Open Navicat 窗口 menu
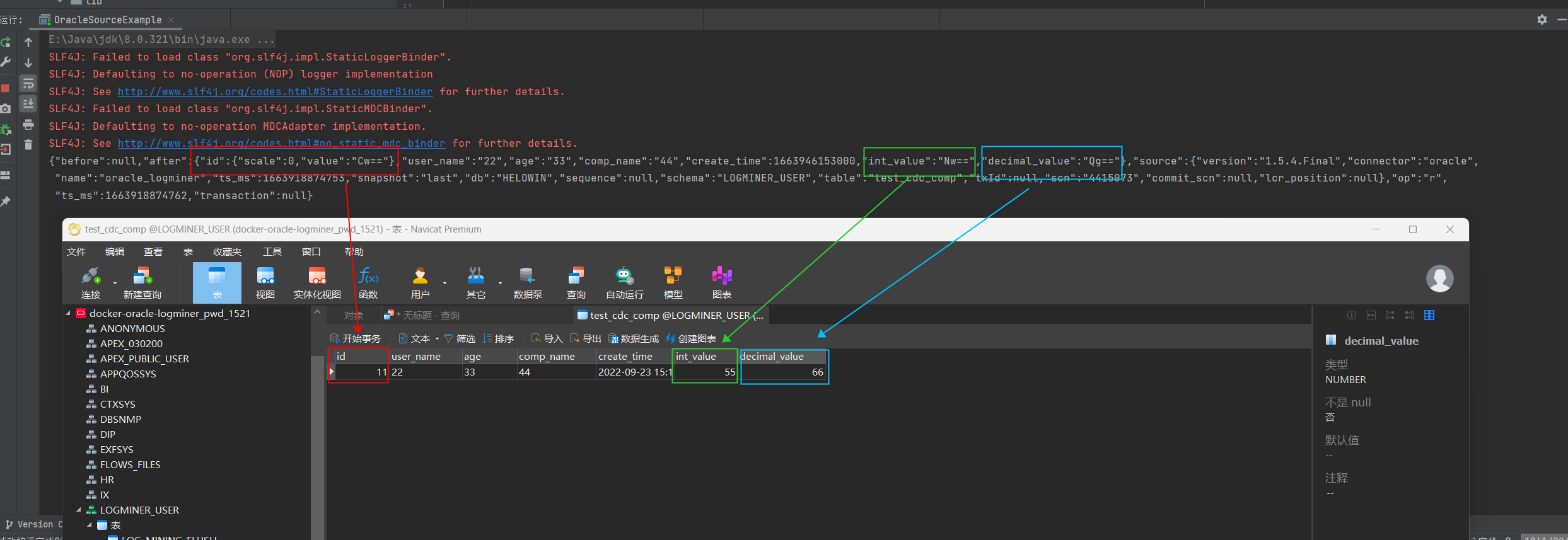Image resolution: width=1568 pixels, height=540 pixels. point(311,251)
